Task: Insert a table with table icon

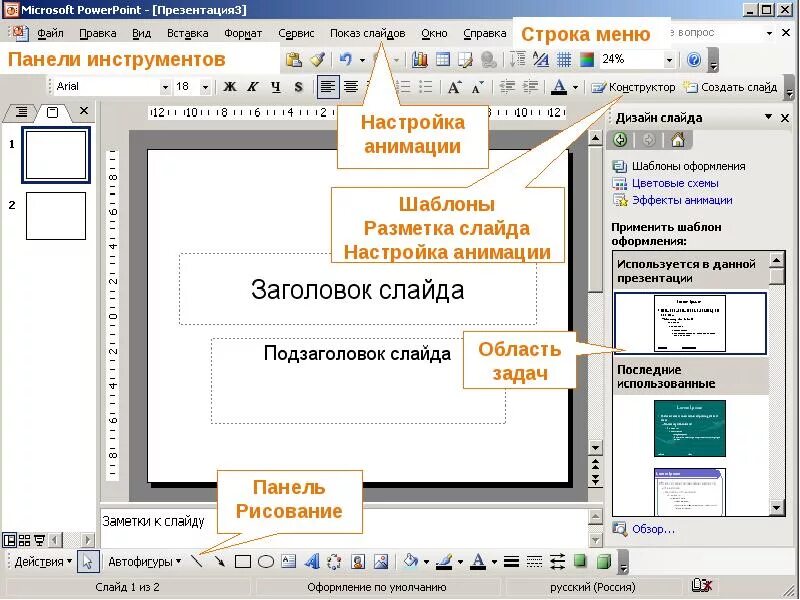Action: (x=442, y=60)
